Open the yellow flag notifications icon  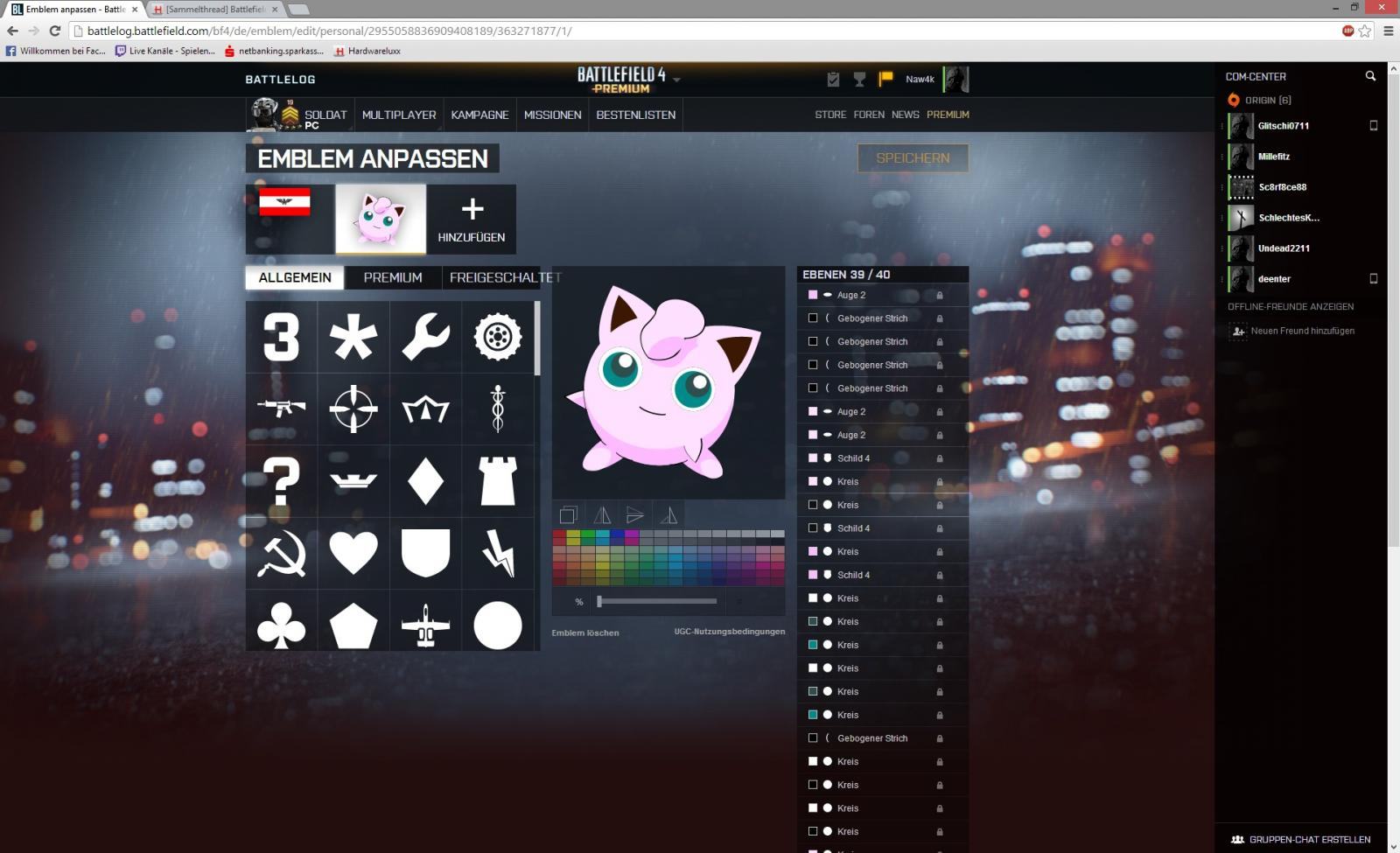pos(885,79)
